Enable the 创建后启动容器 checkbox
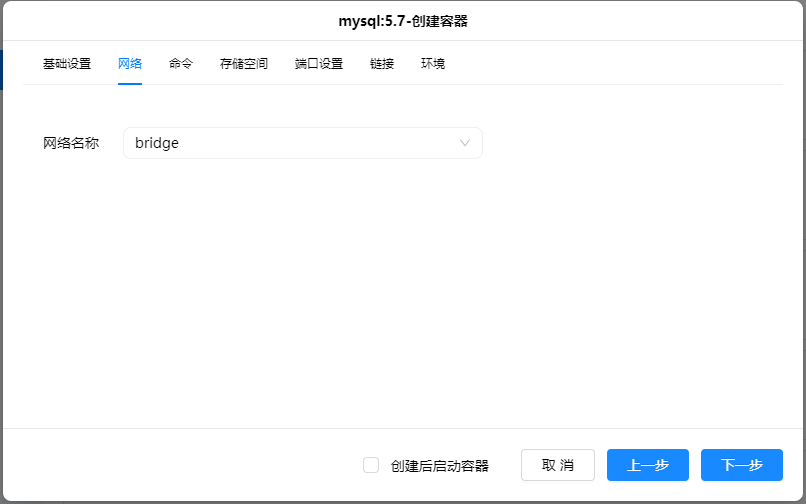 click(x=371, y=465)
